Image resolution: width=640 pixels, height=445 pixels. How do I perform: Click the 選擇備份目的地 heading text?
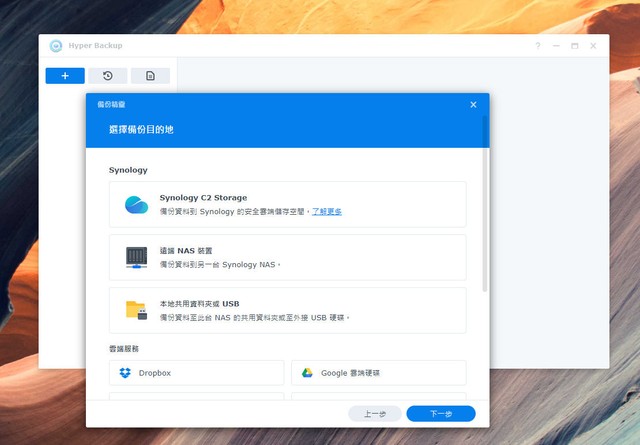[141, 130]
